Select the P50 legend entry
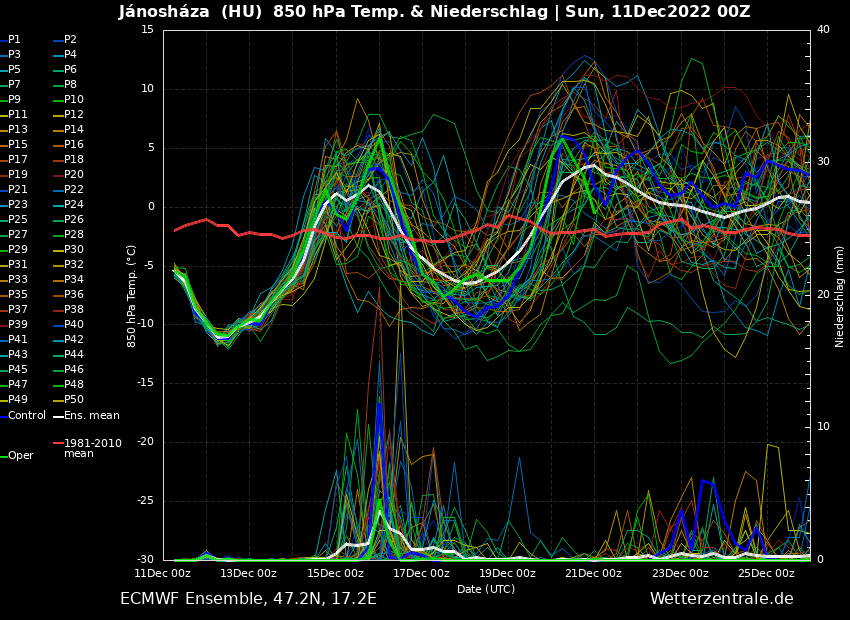Image resolution: width=850 pixels, height=620 pixels. tap(74, 400)
